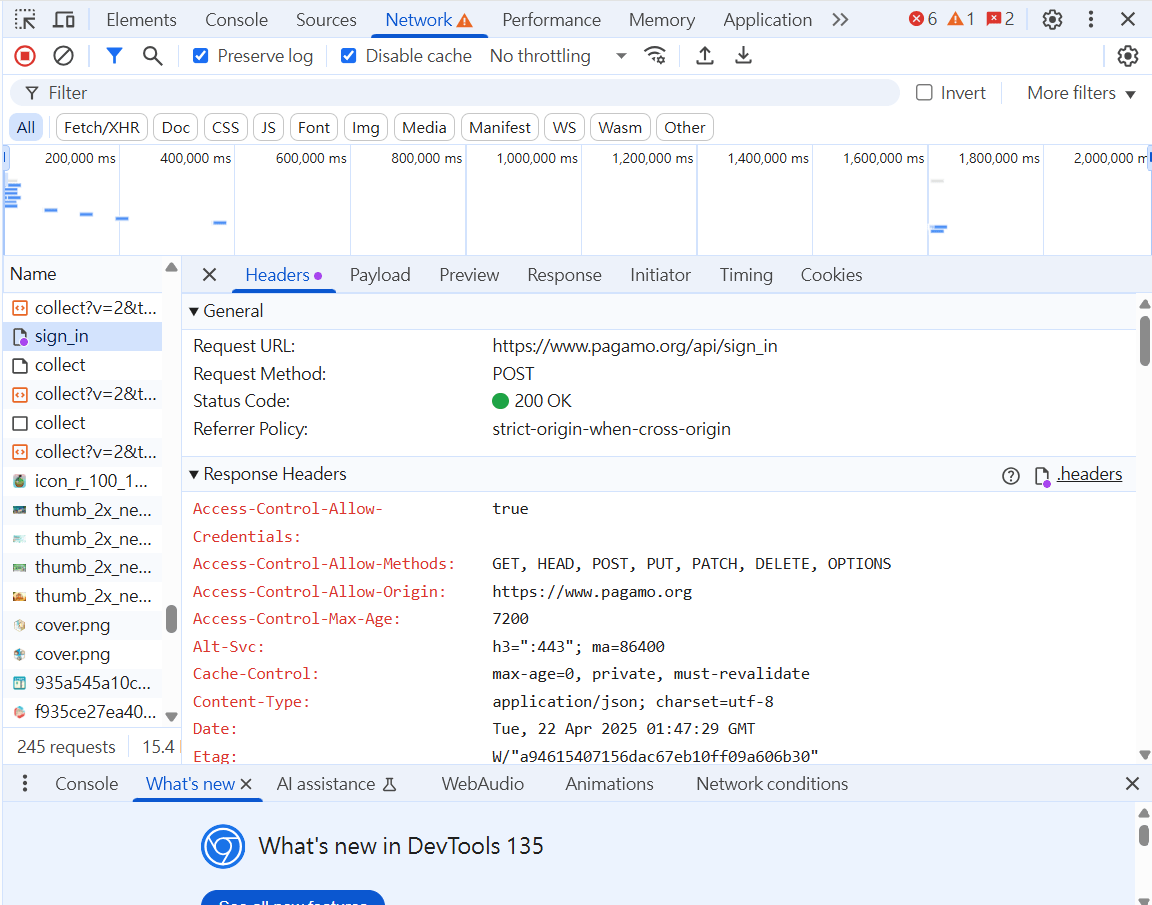Filter requests by Img type
The width and height of the screenshot is (1152, 905).
(x=365, y=127)
